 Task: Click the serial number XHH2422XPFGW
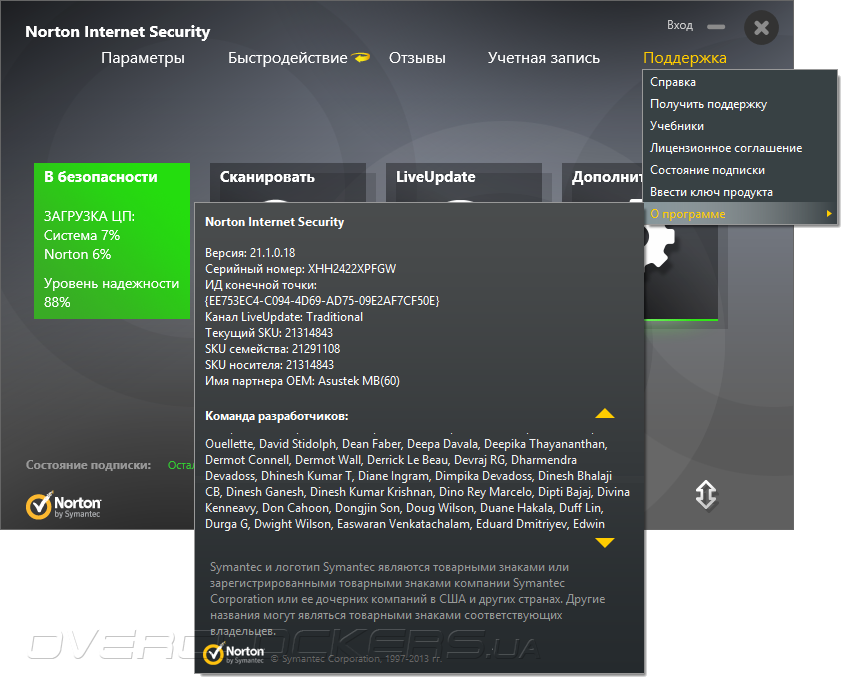pyautogui.click(x=351, y=269)
